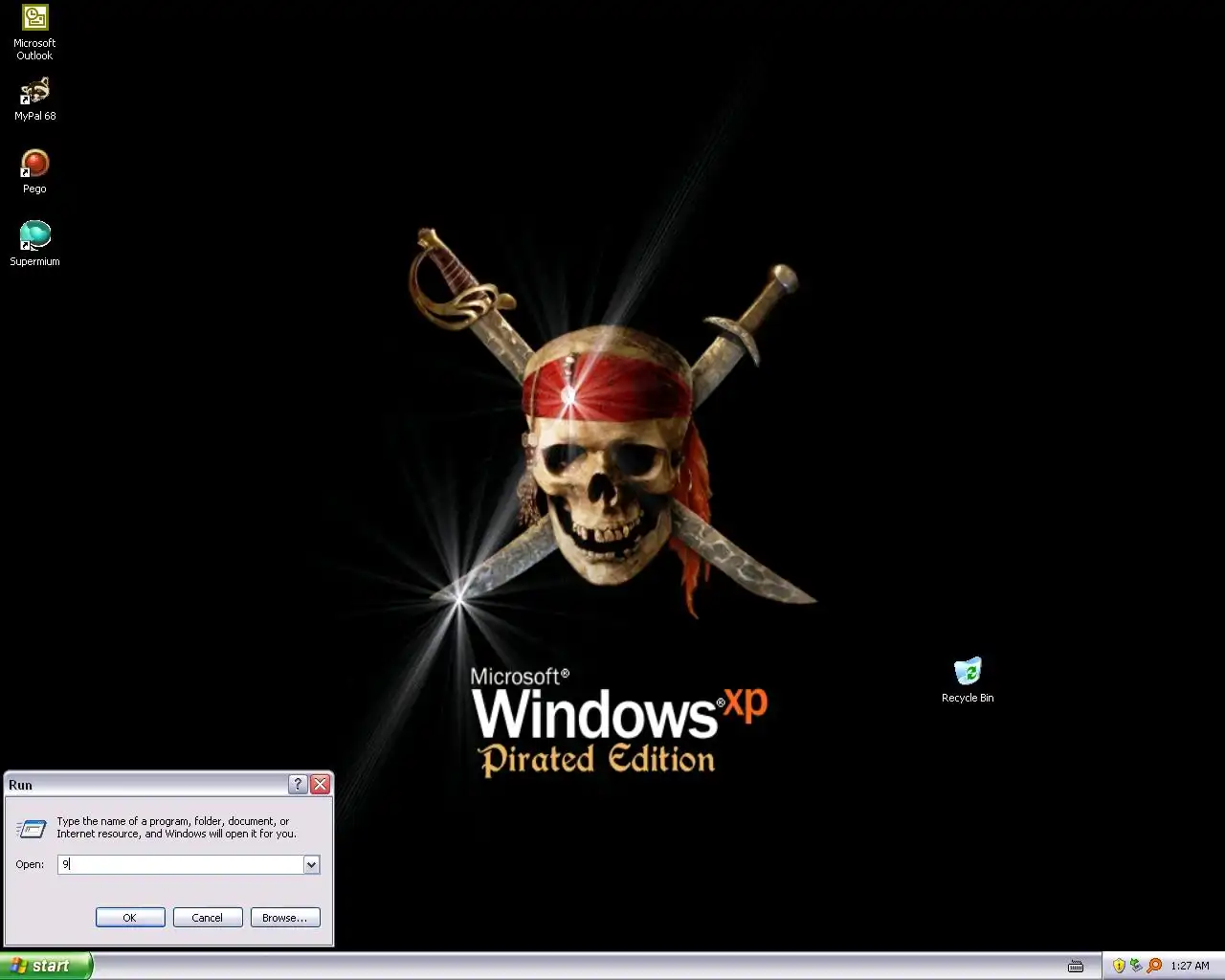Viewport: 1225px width, 980px height.
Task: Close the Run dialog window
Action: [x=321, y=784]
